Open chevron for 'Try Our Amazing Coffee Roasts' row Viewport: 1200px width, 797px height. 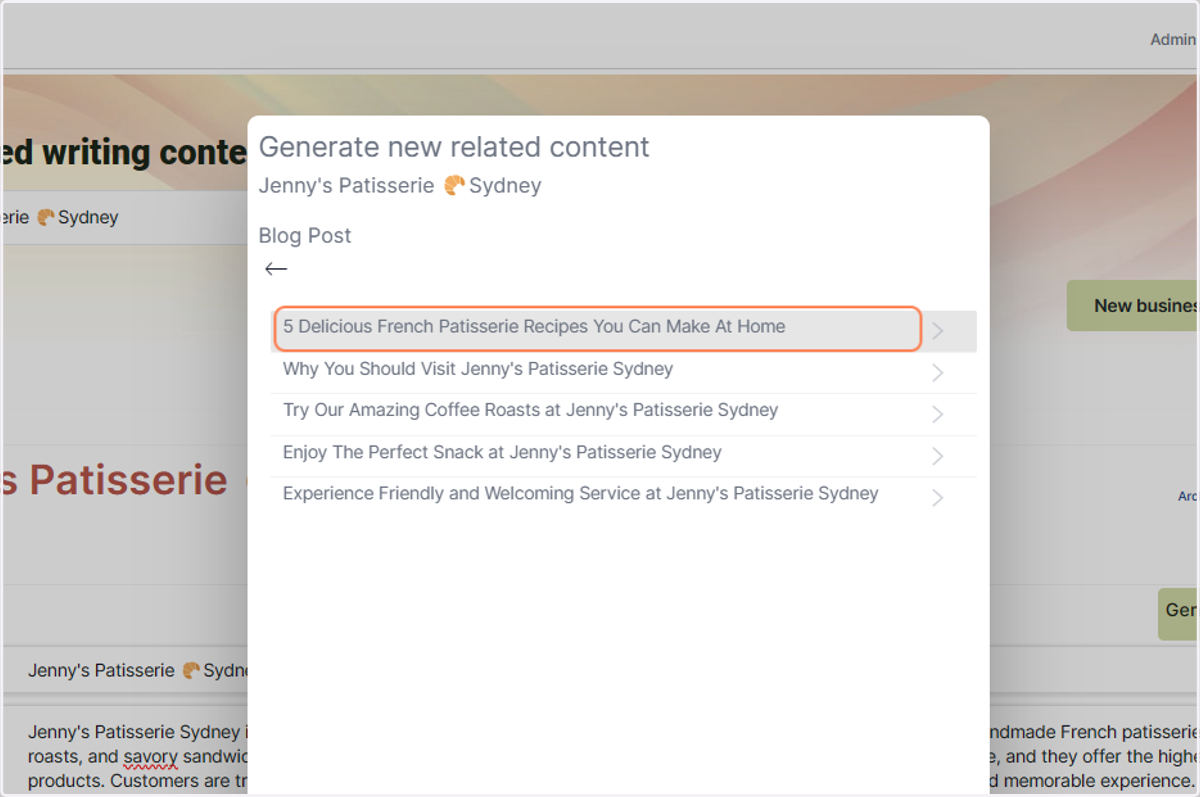click(937, 415)
